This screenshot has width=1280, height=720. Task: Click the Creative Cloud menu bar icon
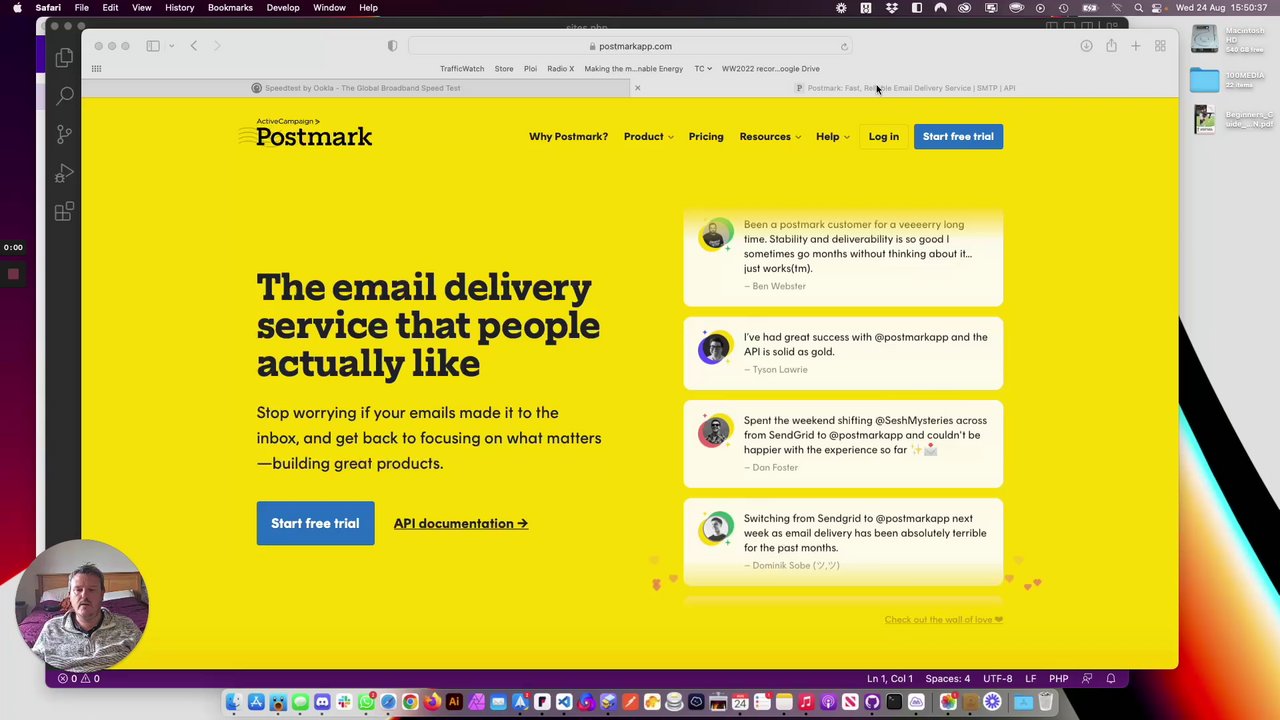coord(964,8)
